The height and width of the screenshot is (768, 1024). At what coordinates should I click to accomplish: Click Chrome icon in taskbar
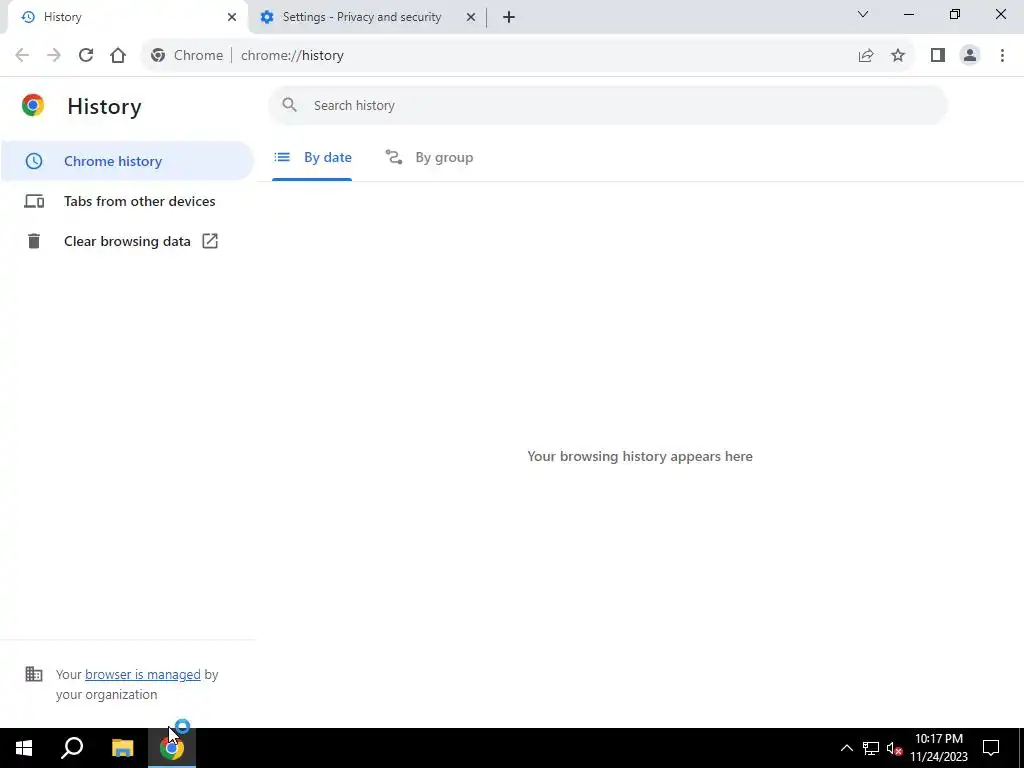click(x=172, y=748)
